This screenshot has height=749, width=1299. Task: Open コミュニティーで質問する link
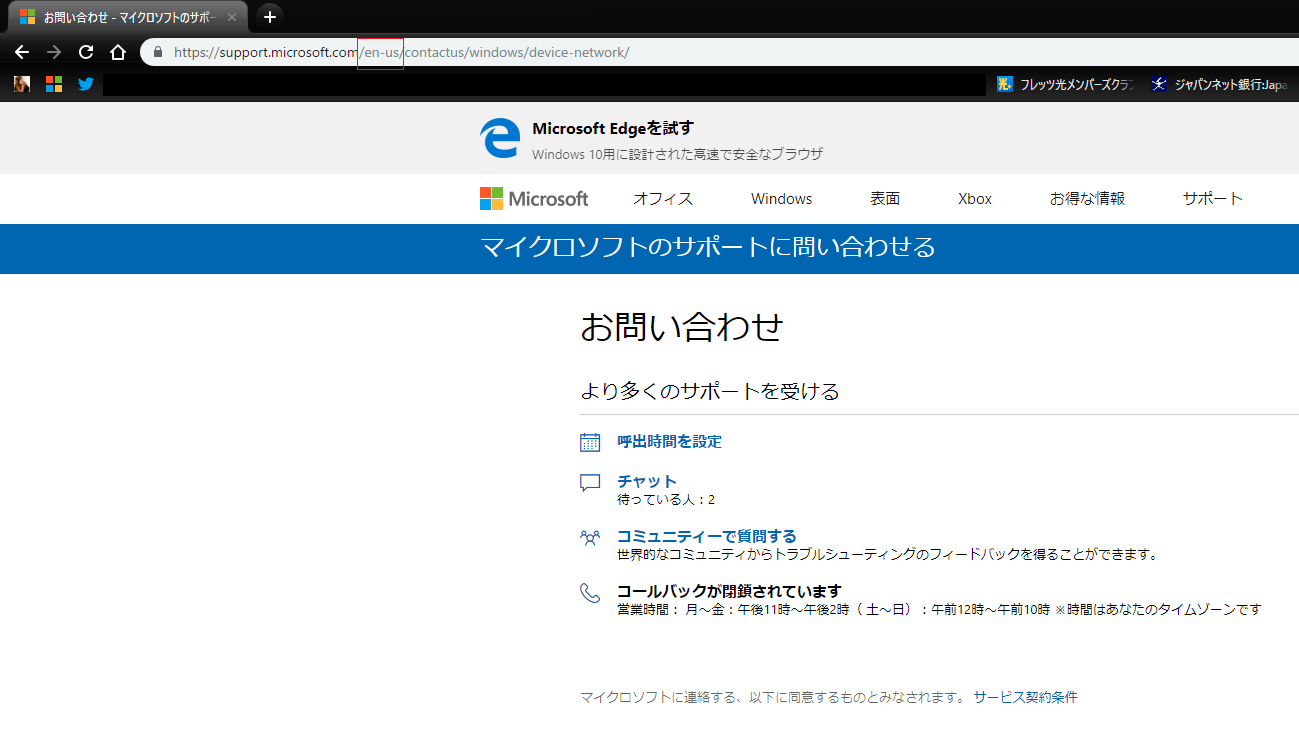(706, 536)
